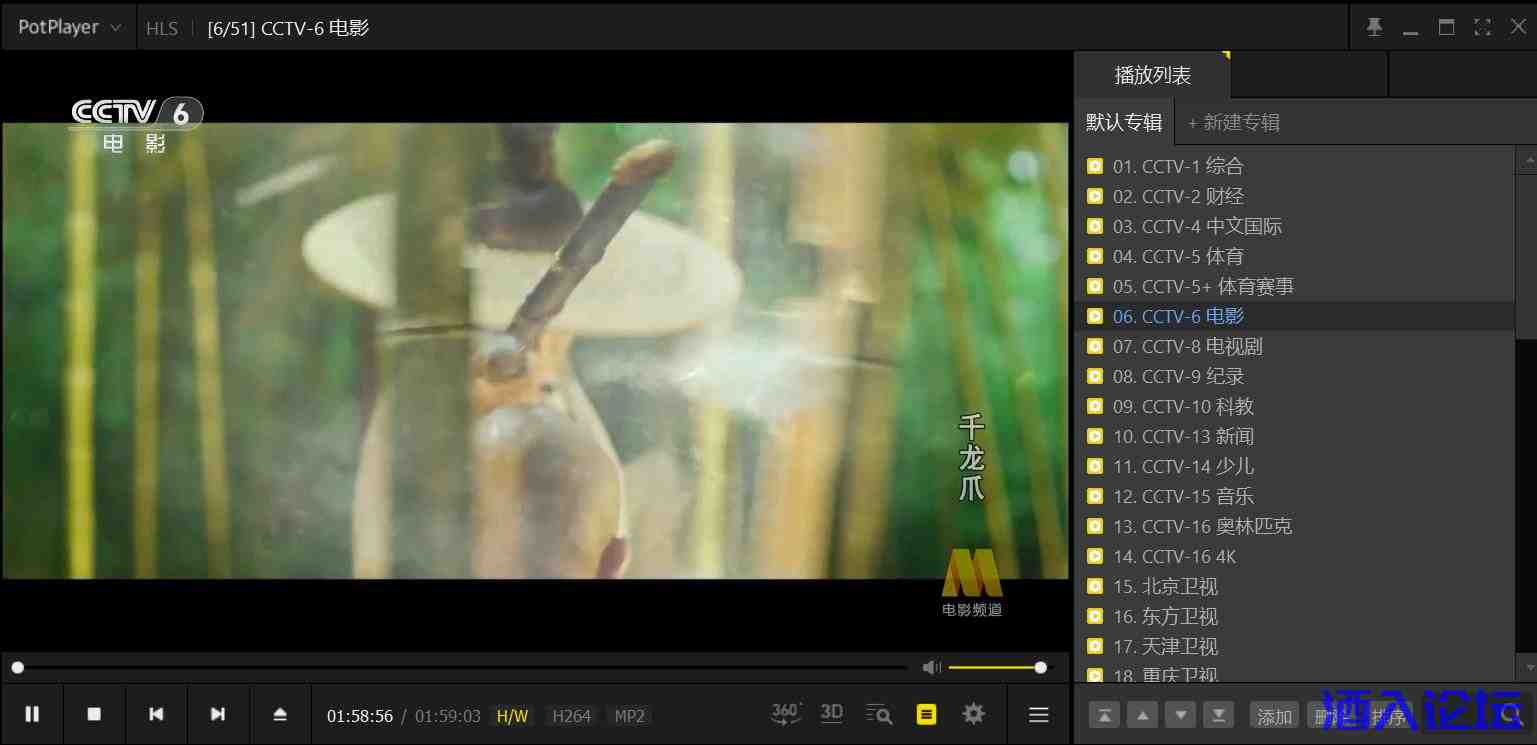Image resolution: width=1537 pixels, height=745 pixels.
Task: Open the PotPlayer main menu dropdown
Action: point(68,27)
